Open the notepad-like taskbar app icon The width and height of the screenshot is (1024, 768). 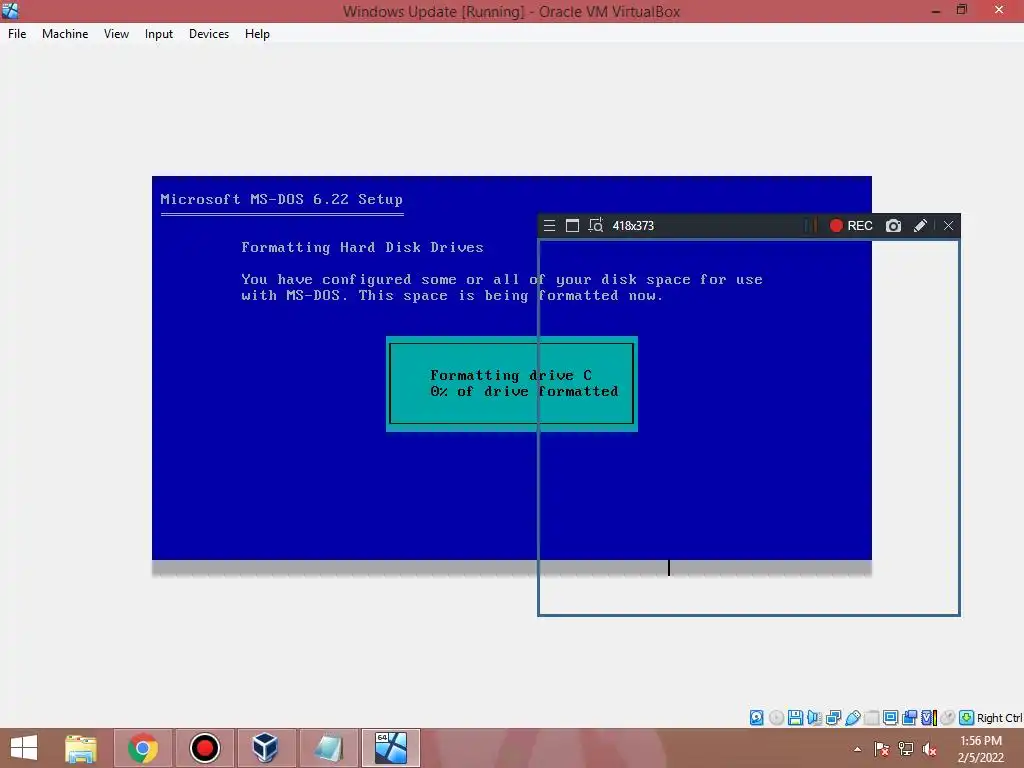tap(328, 748)
